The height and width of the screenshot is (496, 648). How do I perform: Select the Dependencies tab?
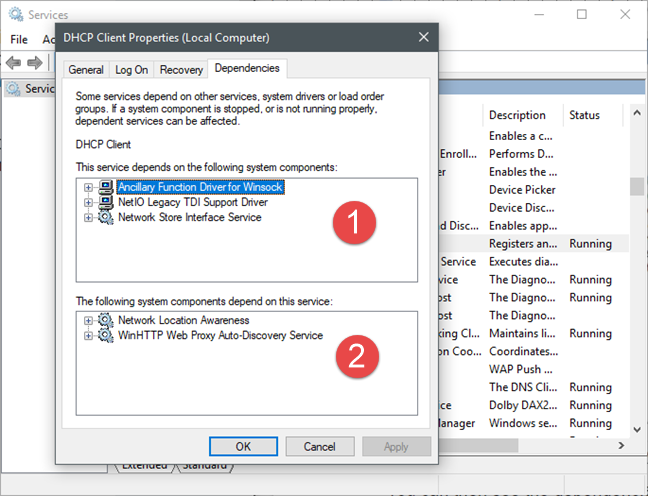tap(247, 68)
